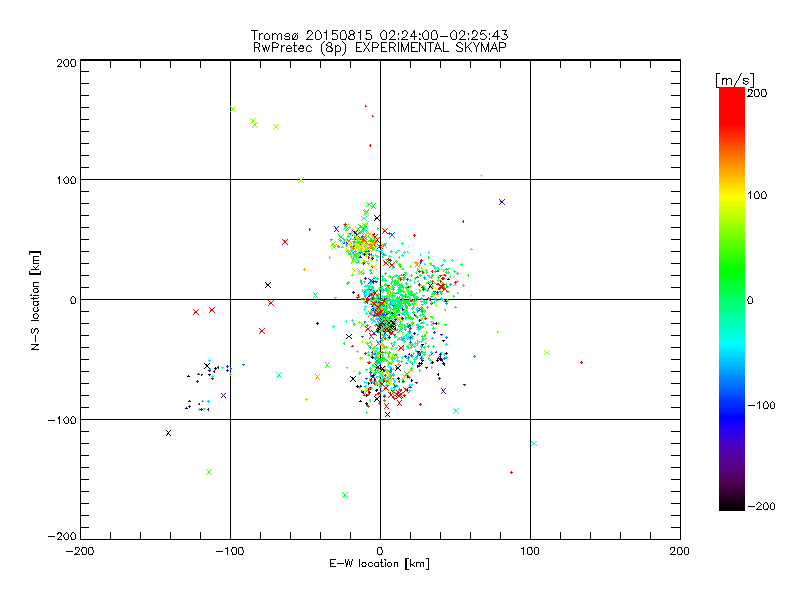The image size is (800, 600).
Task: Click the green X marker near the bottom center
Action: pos(345,495)
